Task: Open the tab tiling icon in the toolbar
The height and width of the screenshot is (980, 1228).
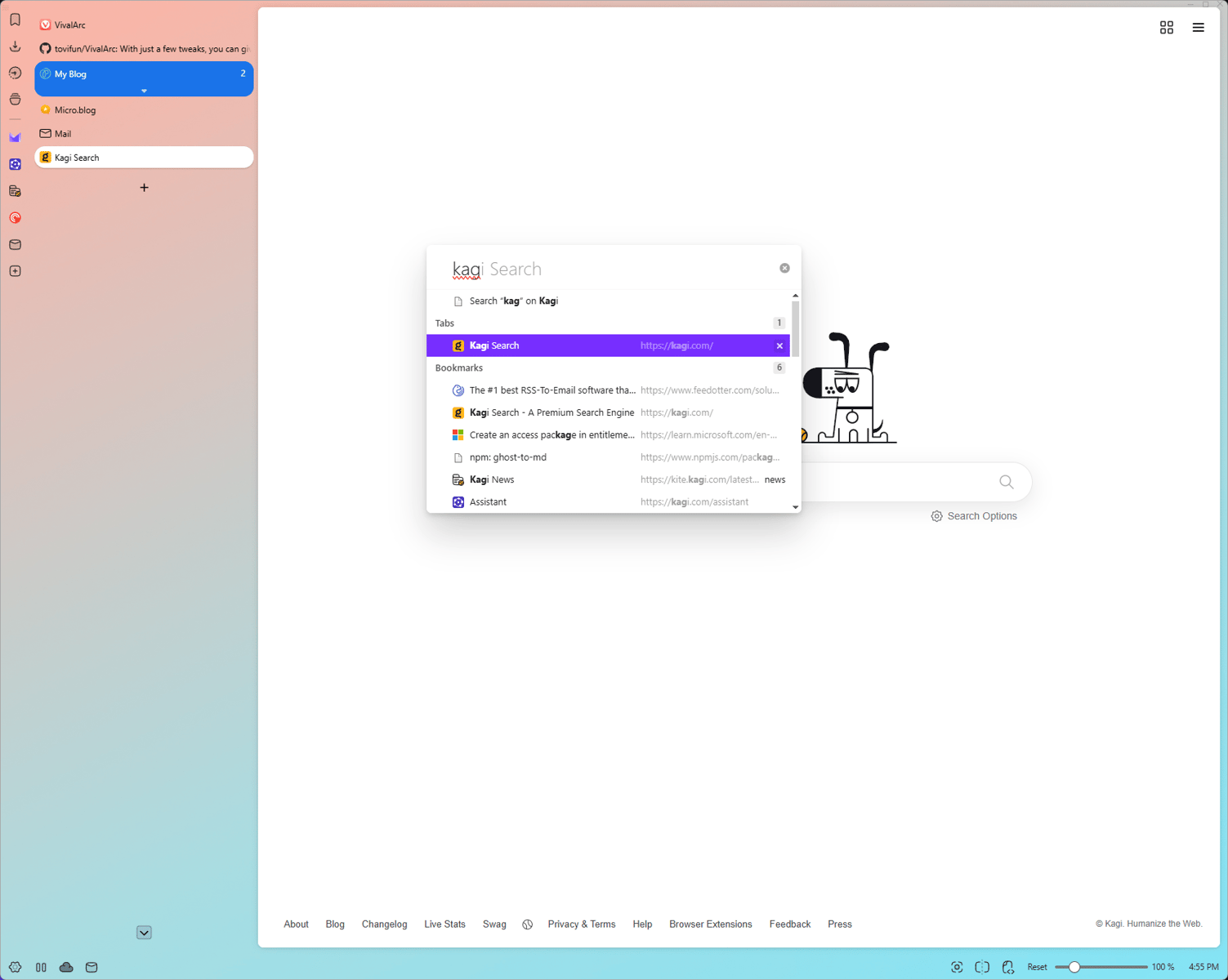Action: [1166, 27]
